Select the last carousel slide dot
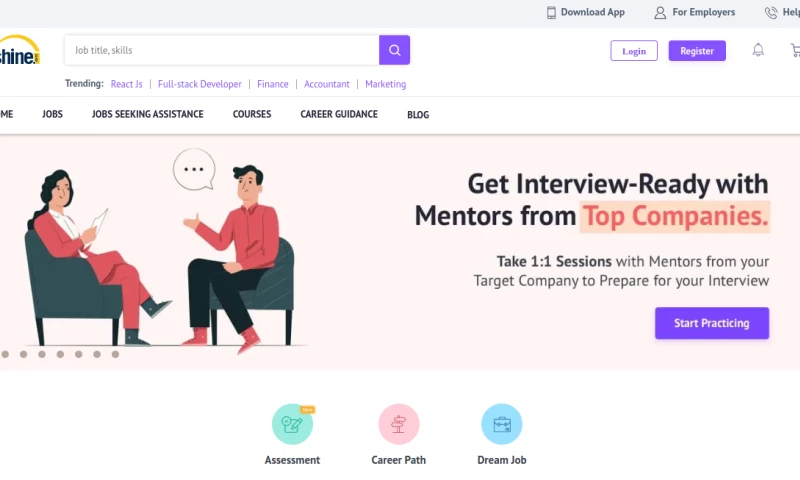The width and height of the screenshot is (800, 480). click(115, 354)
